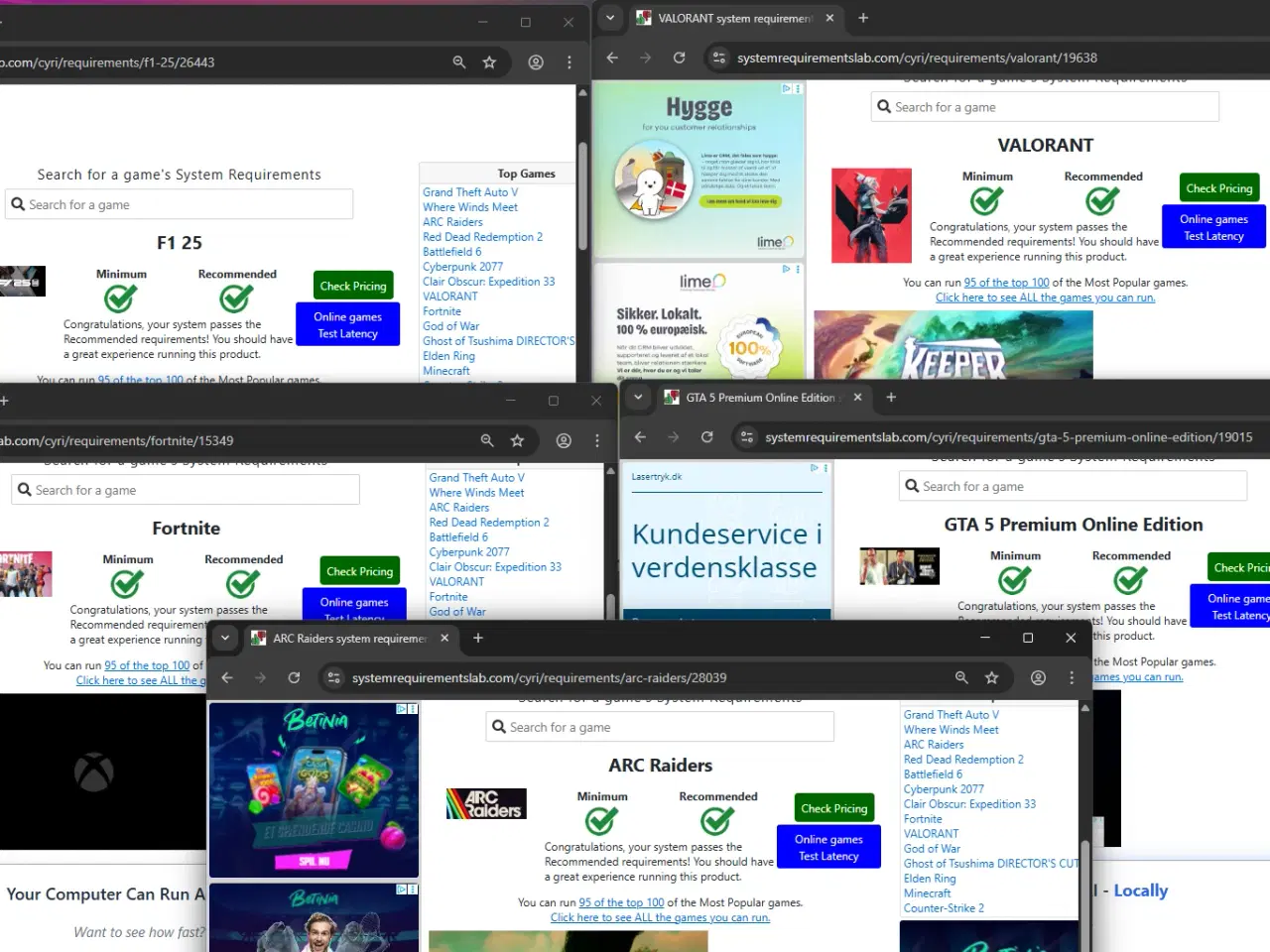Open tab search chevron in ARC Raiders window

coord(225,639)
